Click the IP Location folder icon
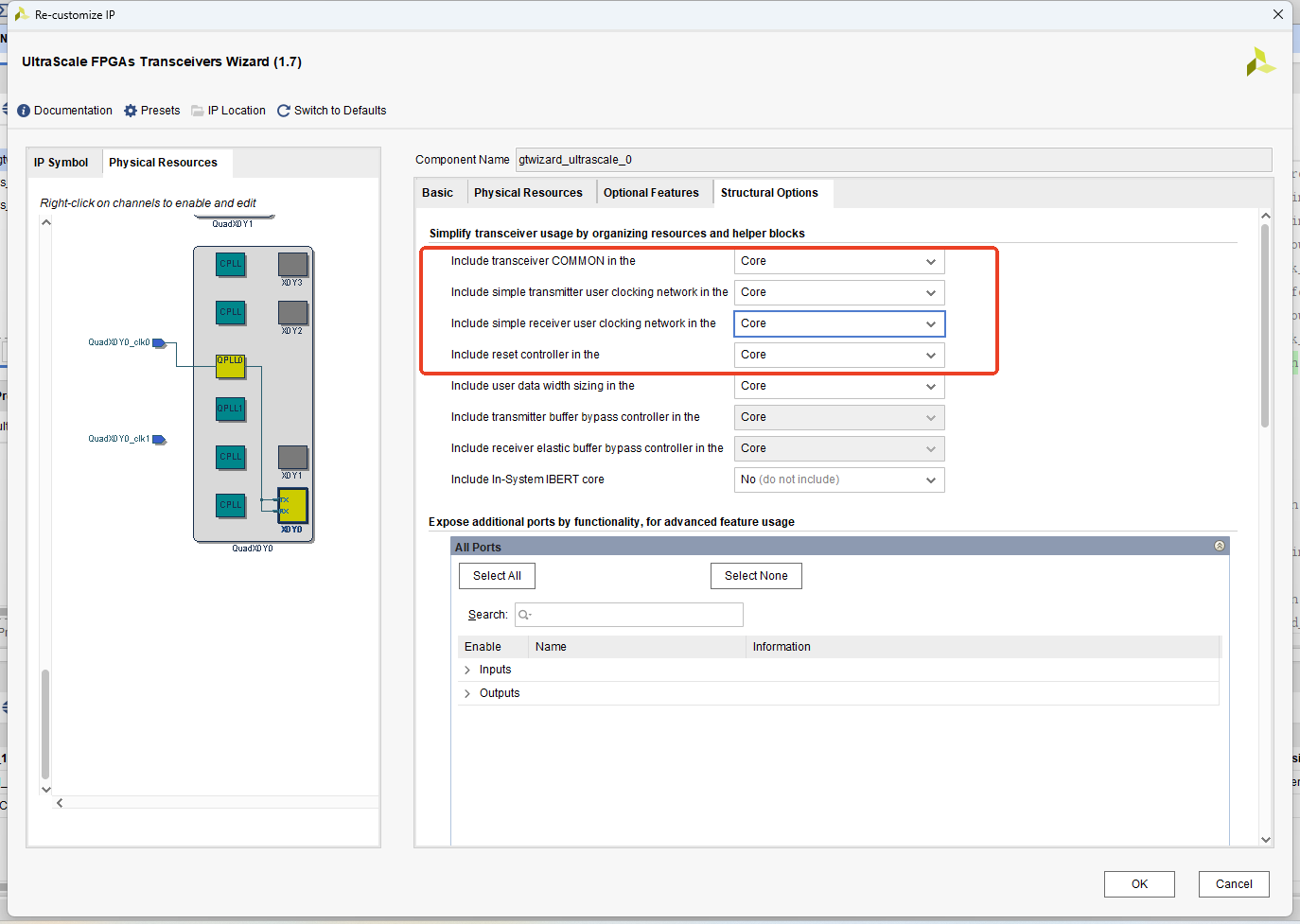Viewport: 1300px width, 924px height. point(198,111)
